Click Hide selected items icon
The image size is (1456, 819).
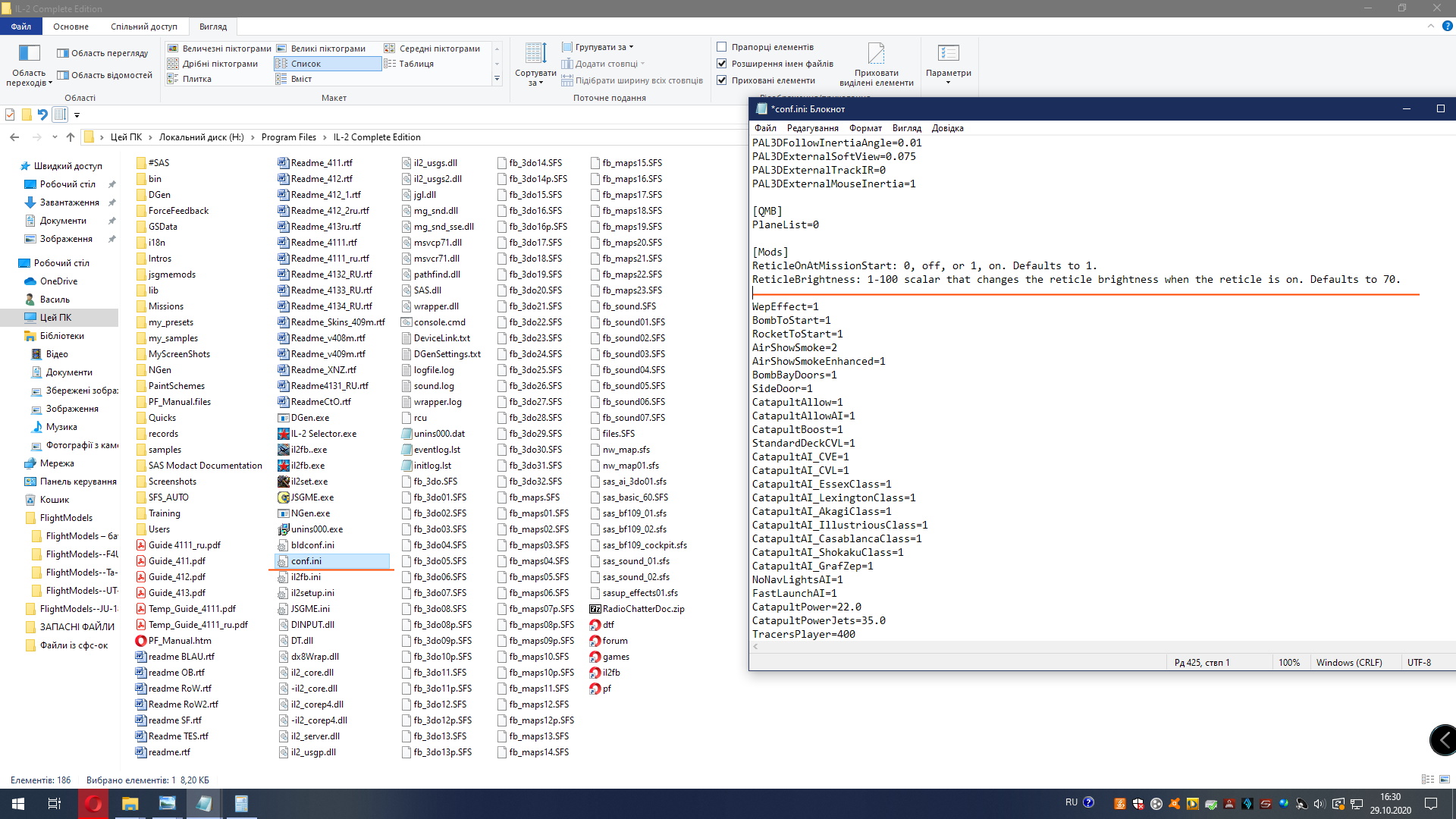876,55
